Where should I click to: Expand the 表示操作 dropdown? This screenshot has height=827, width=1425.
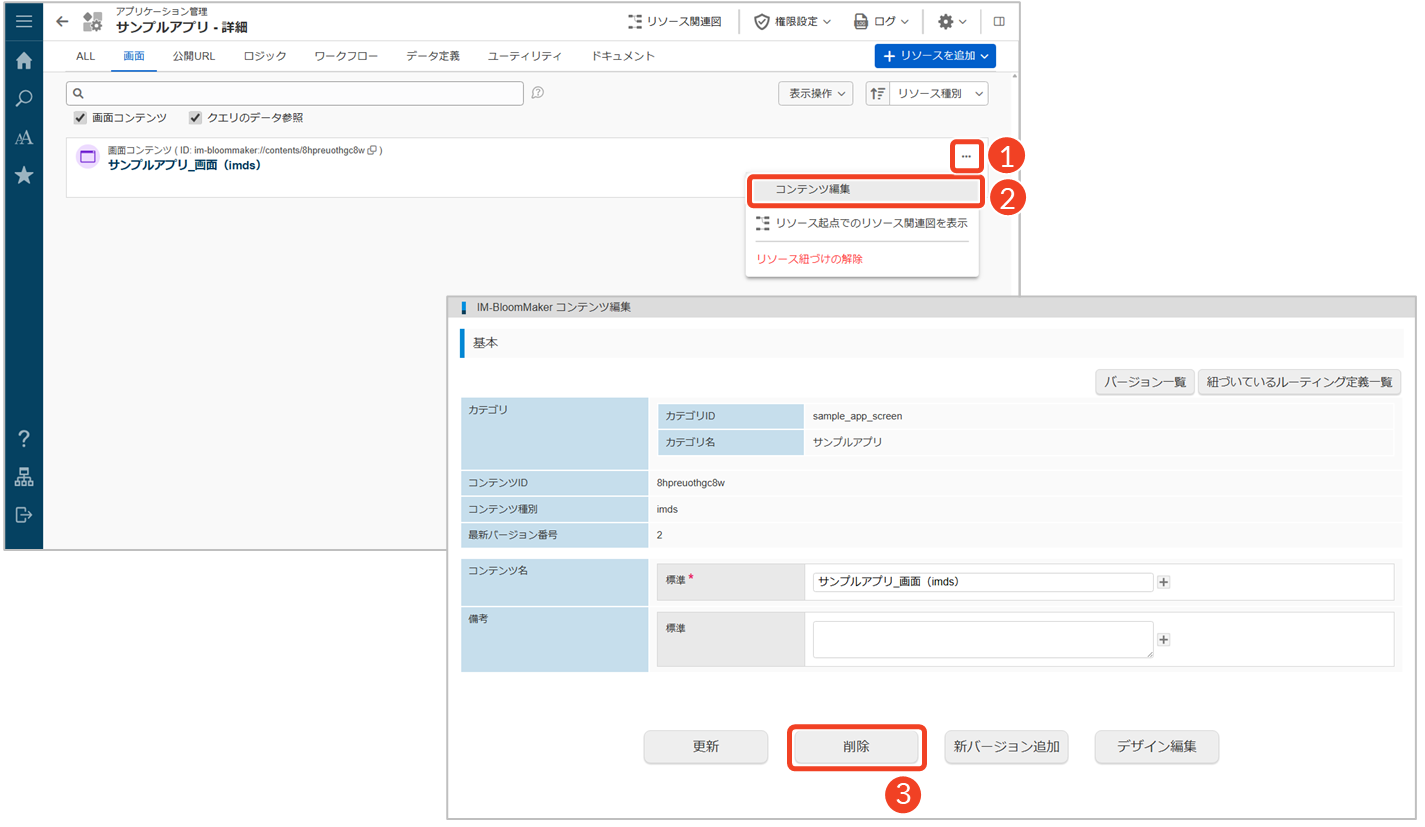coord(815,94)
